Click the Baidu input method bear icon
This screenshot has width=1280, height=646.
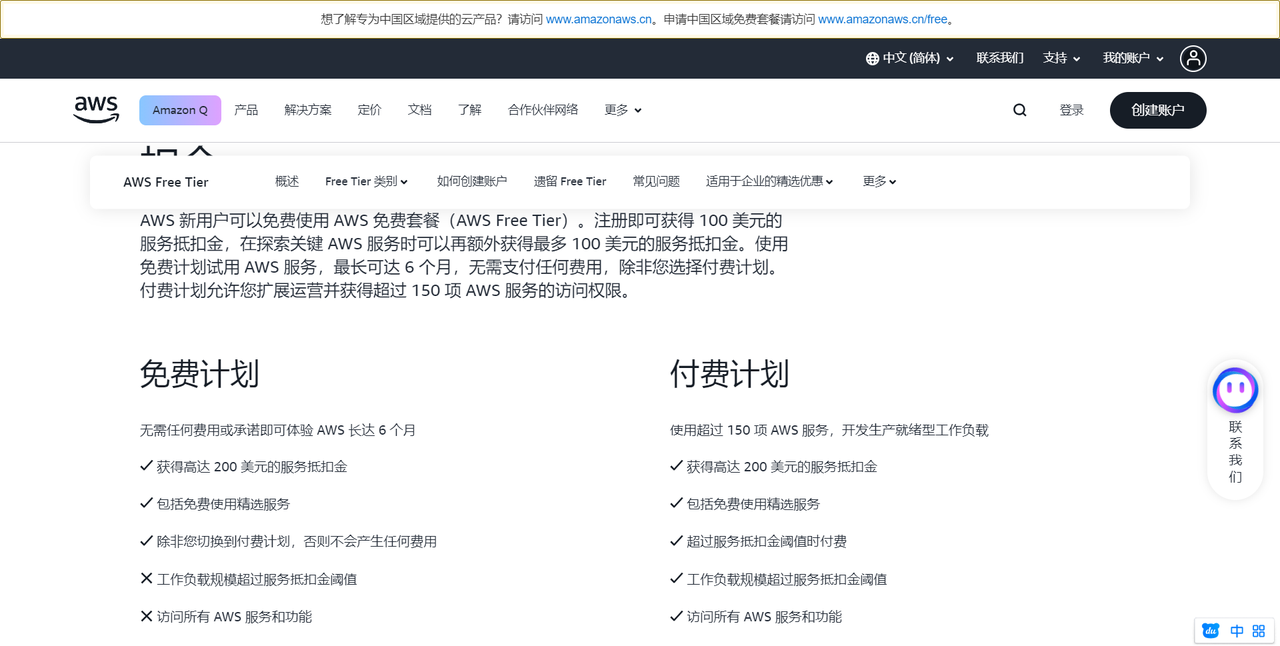tap(1210, 631)
